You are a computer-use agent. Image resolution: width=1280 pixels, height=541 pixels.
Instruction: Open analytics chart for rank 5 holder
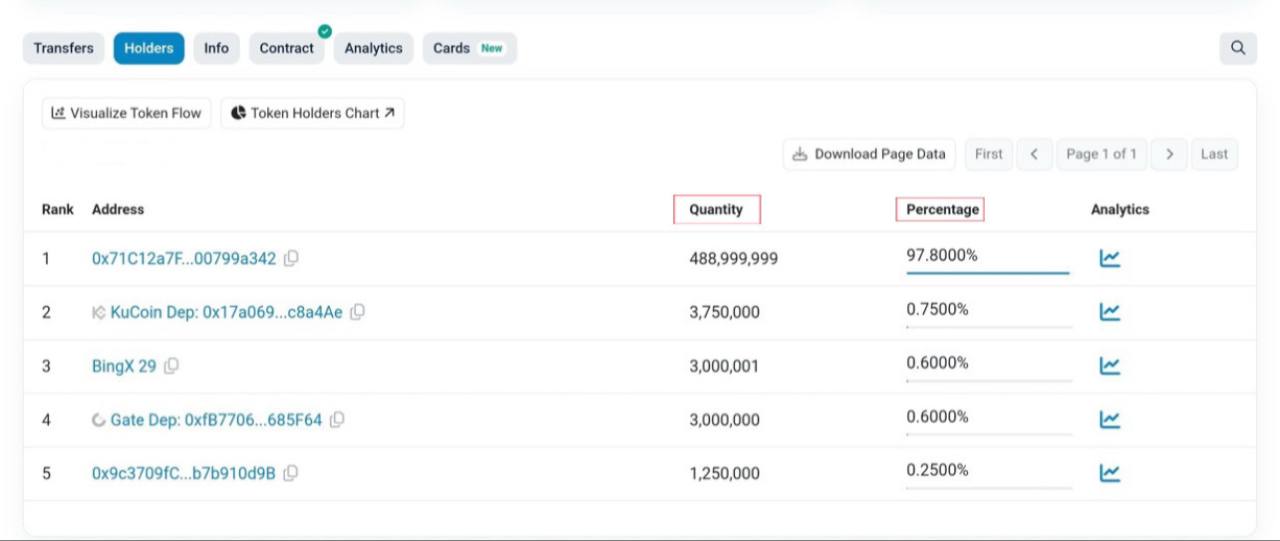[1109, 473]
